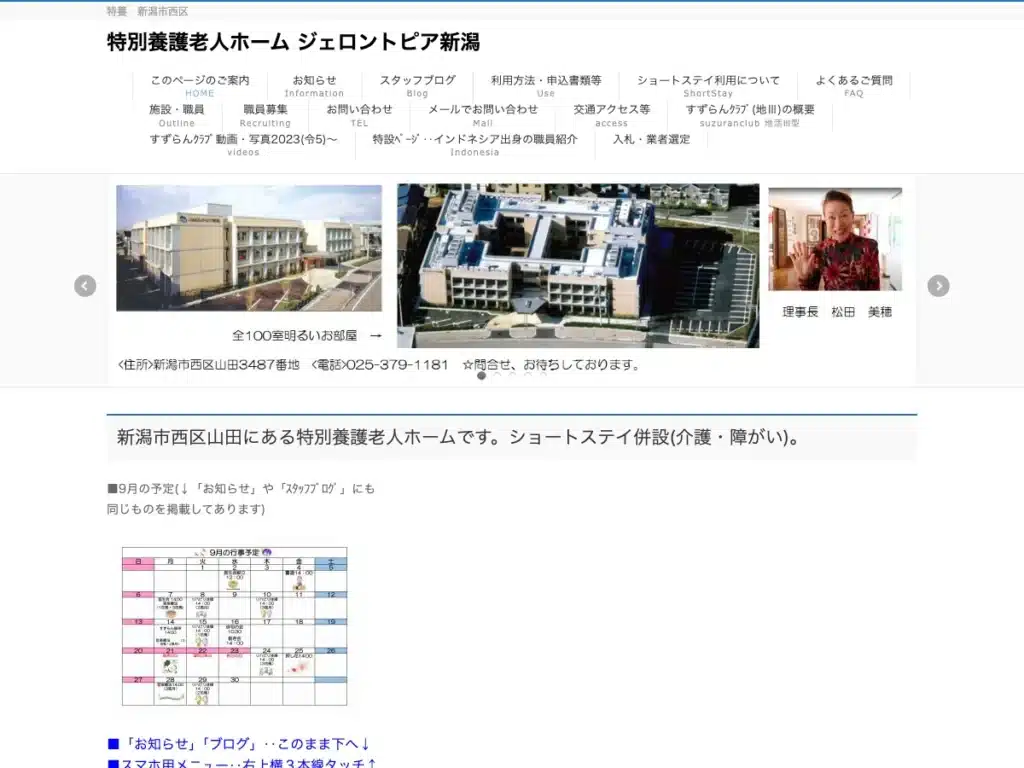Viewport: 1024px width, 768px height.
Task: Click the previous slide arrow
Action: pos(85,286)
